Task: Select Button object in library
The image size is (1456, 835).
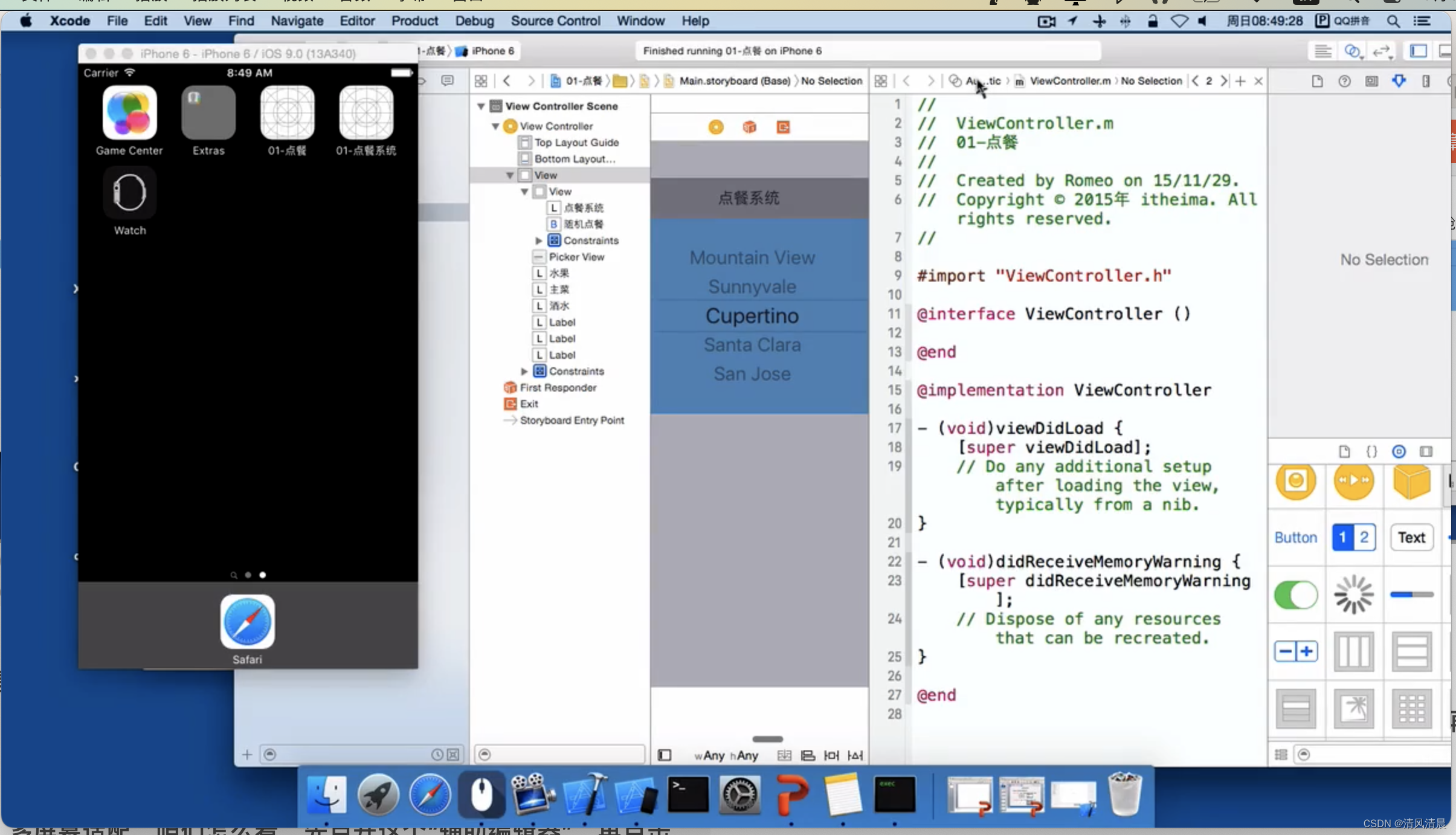Action: [1295, 537]
